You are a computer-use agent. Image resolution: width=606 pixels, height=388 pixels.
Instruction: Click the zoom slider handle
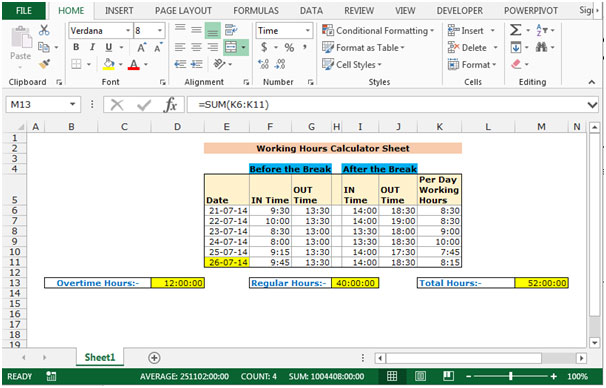point(511,376)
